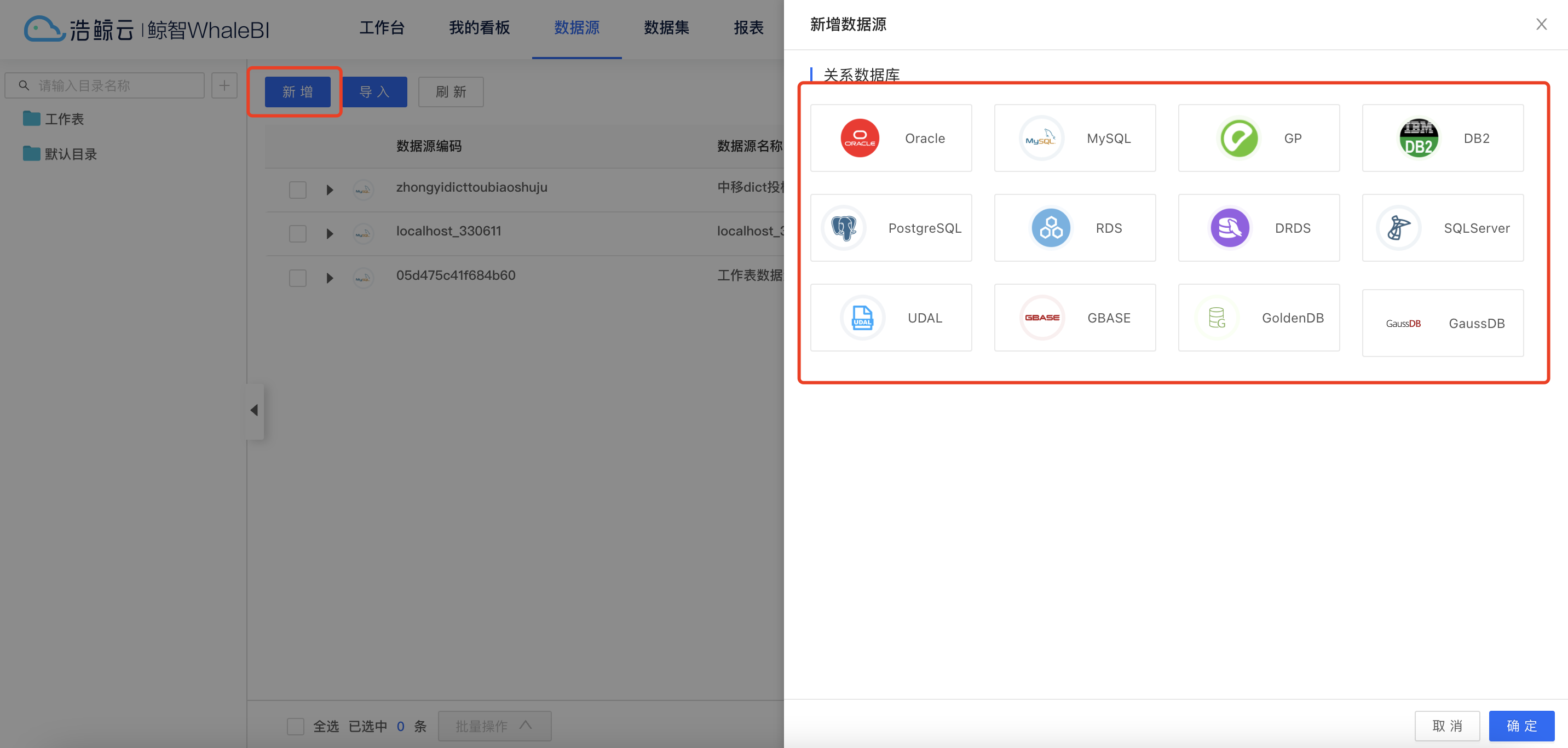The height and width of the screenshot is (748, 1568).
Task: Expand the 05d475c41f684b60 row
Action: [x=329, y=278]
